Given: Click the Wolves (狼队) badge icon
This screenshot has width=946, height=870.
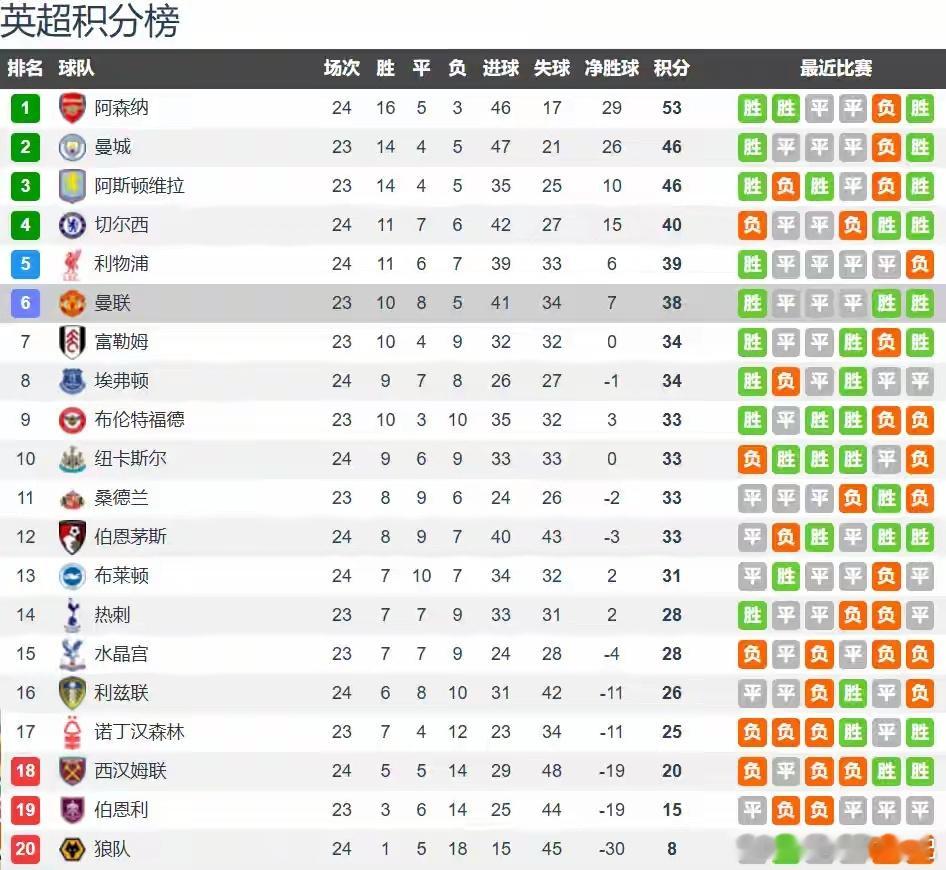Looking at the screenshot, I should click(x=72, y=849).
